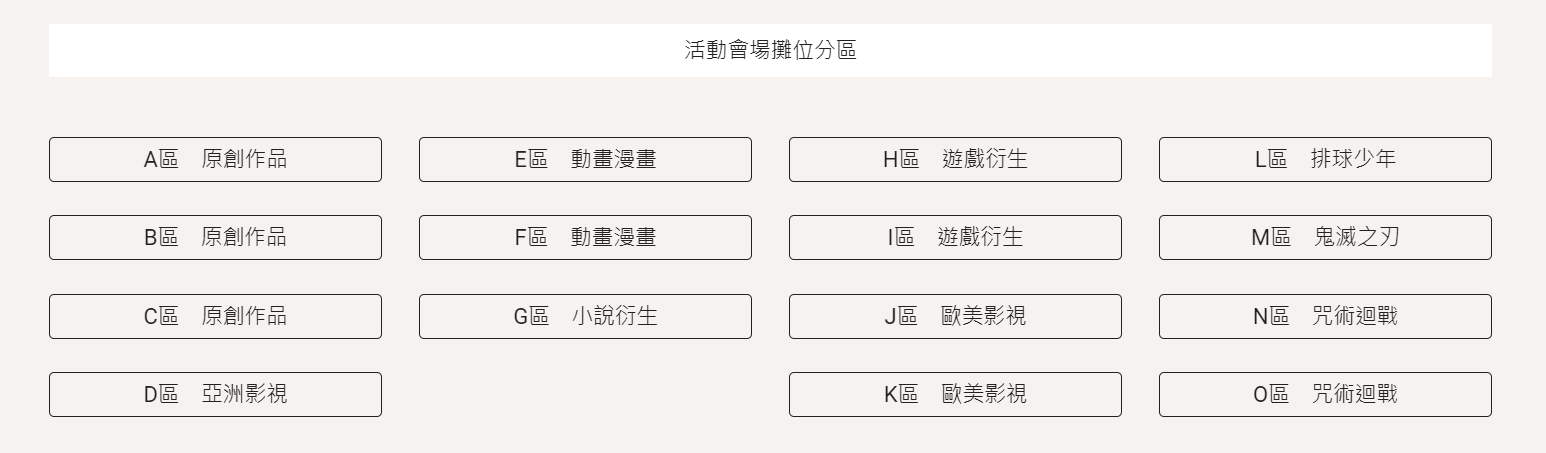Select L區 排球少年 zone

[1325, 159]
